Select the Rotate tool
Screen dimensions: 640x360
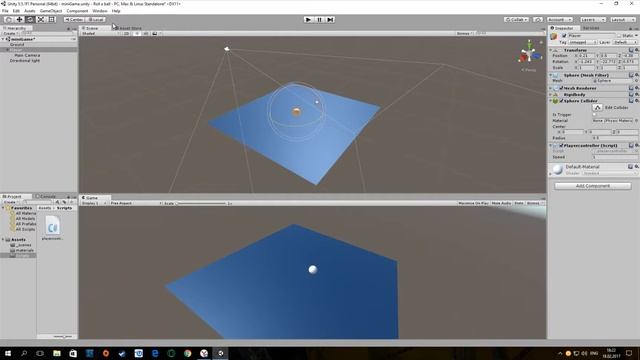pos(30,20)
